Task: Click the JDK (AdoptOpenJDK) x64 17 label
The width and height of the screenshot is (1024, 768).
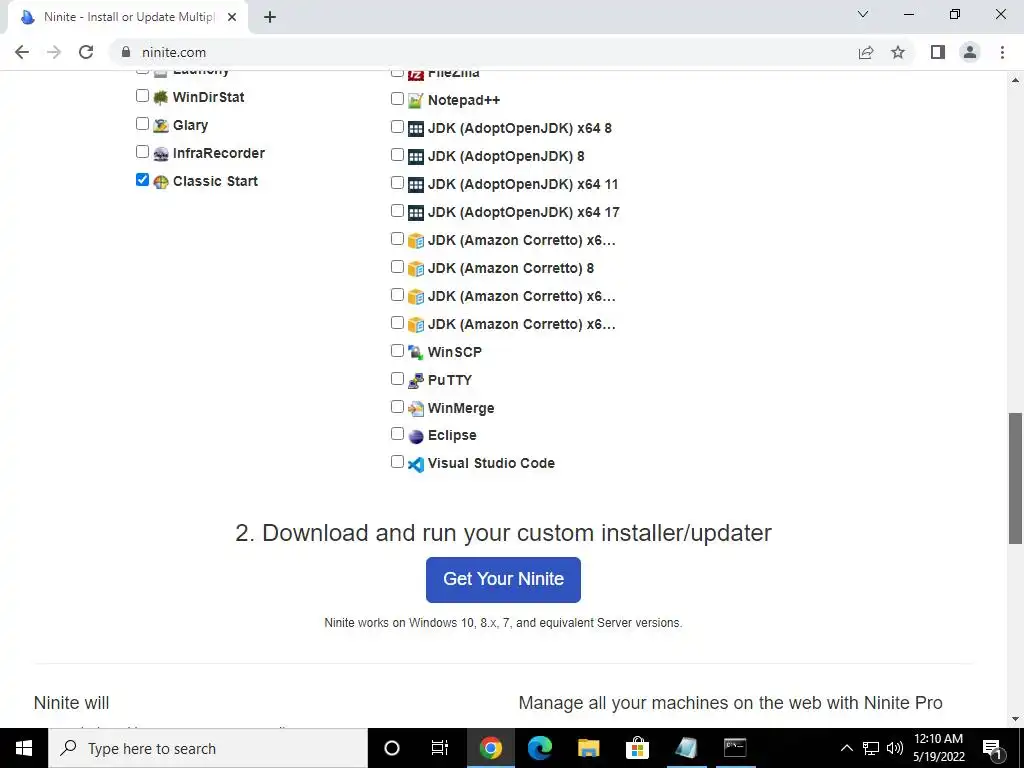Action: 524,212
